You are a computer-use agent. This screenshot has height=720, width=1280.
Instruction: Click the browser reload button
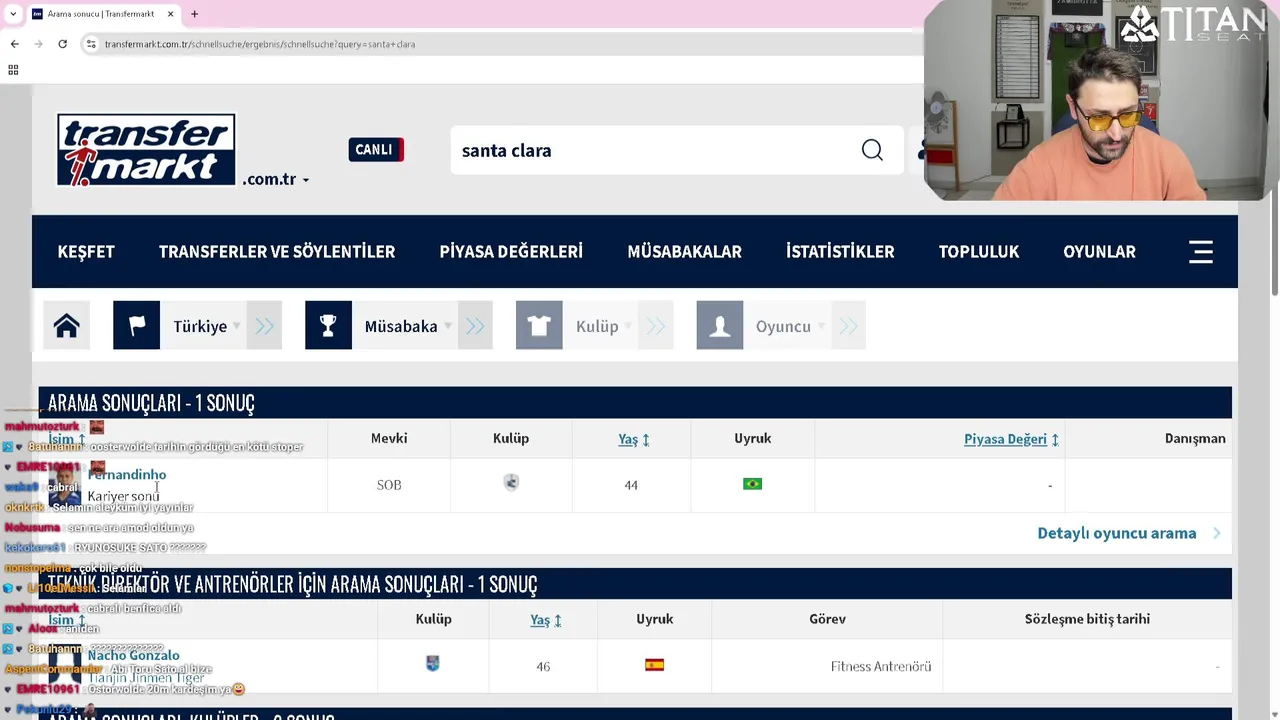[x=62, y=44]
